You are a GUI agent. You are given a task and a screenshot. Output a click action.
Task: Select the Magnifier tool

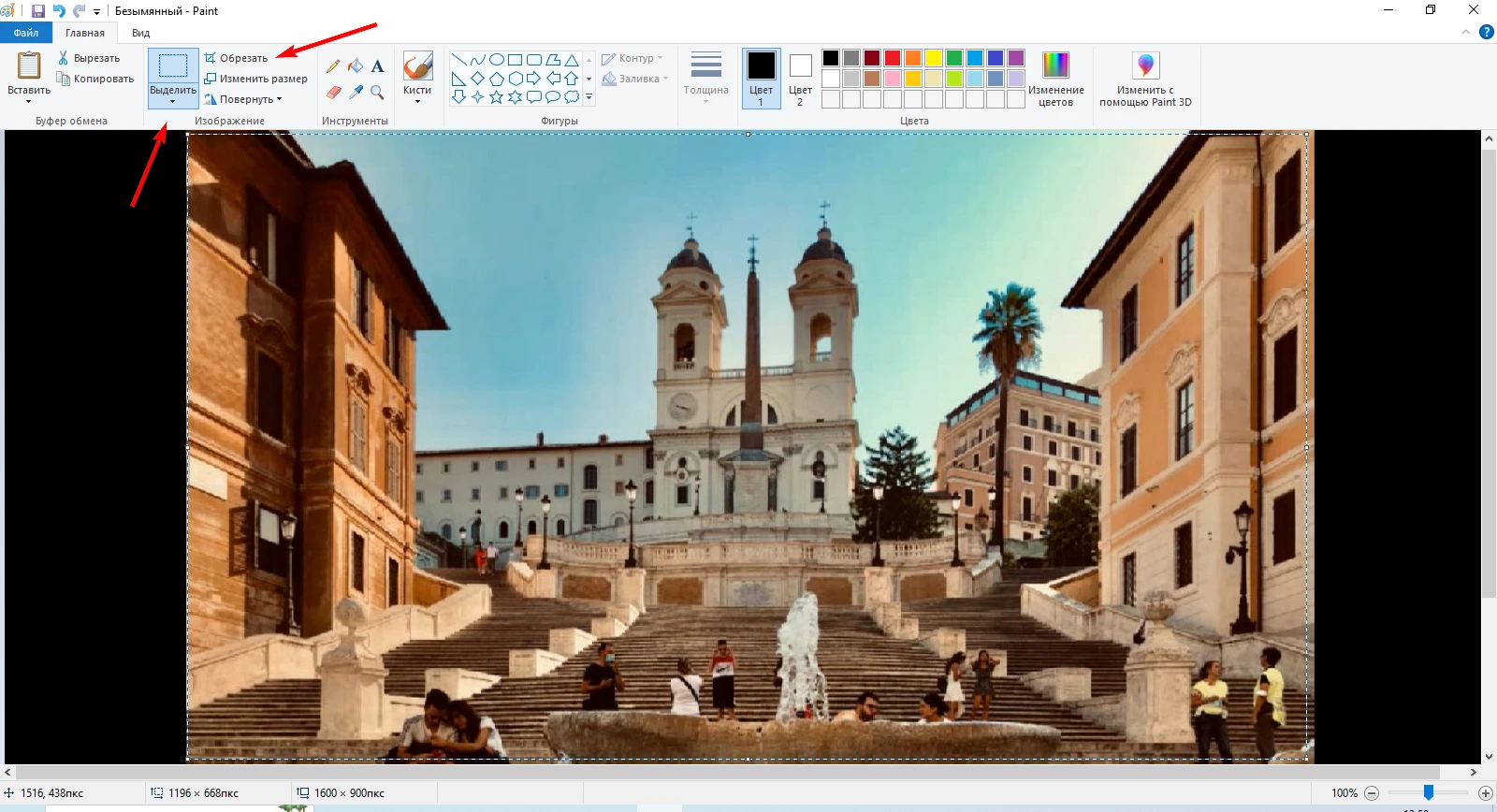(x=377, y=92)
